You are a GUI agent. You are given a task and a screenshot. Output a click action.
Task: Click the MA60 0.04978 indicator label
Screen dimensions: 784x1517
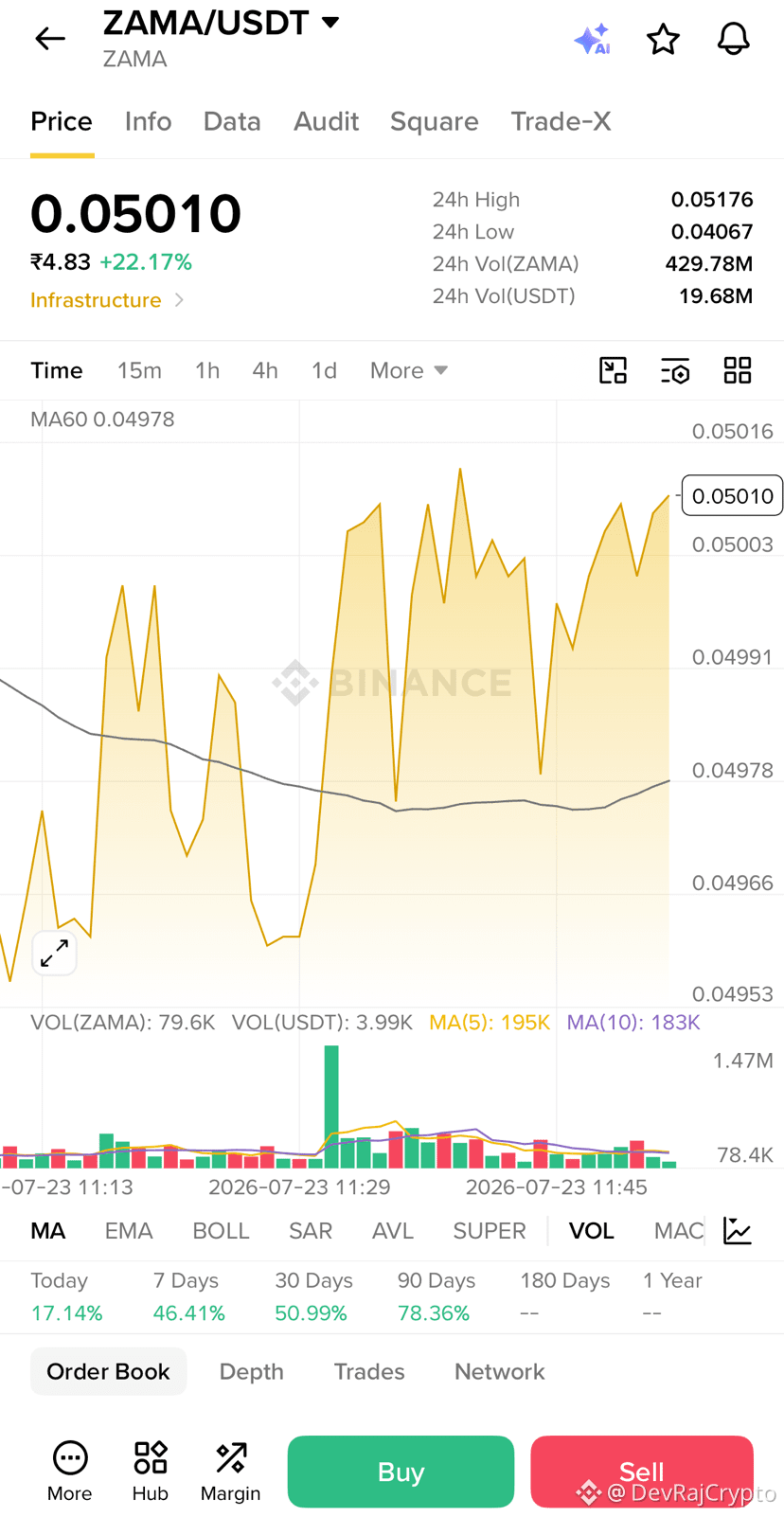[x=102, y=419]
